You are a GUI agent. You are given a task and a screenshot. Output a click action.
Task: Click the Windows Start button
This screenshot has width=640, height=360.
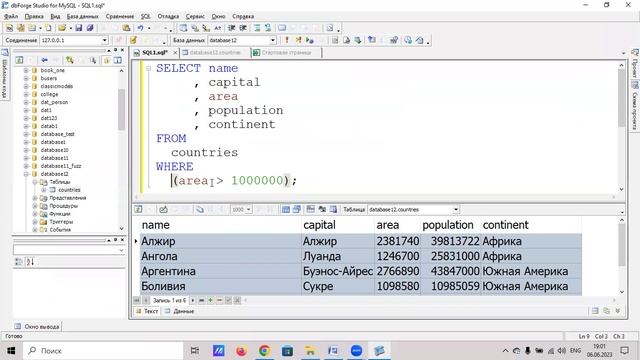click(x=11, y=351)
